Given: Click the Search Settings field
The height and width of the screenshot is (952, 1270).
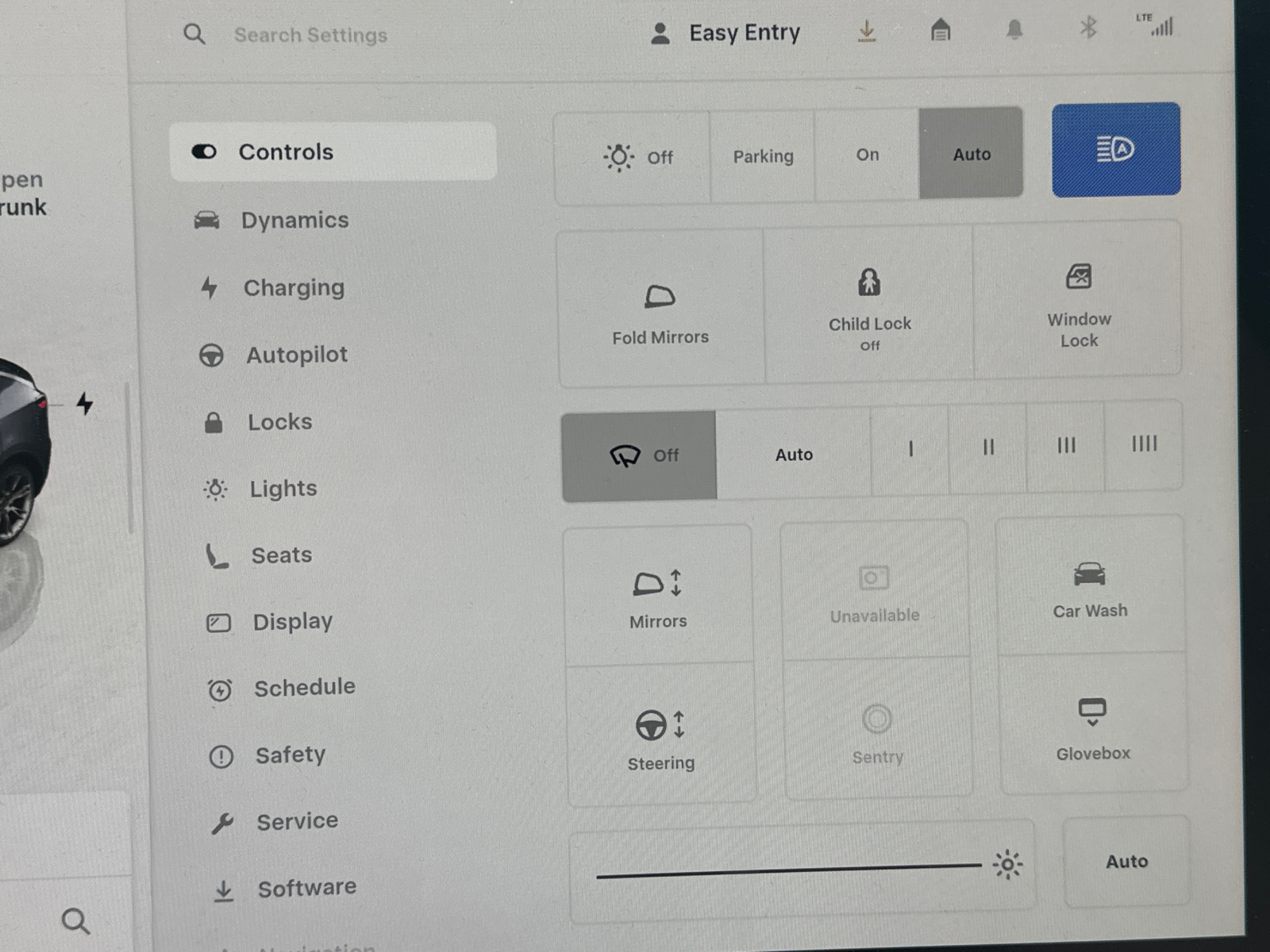Looking at the screenshot, I should point(310,34).
